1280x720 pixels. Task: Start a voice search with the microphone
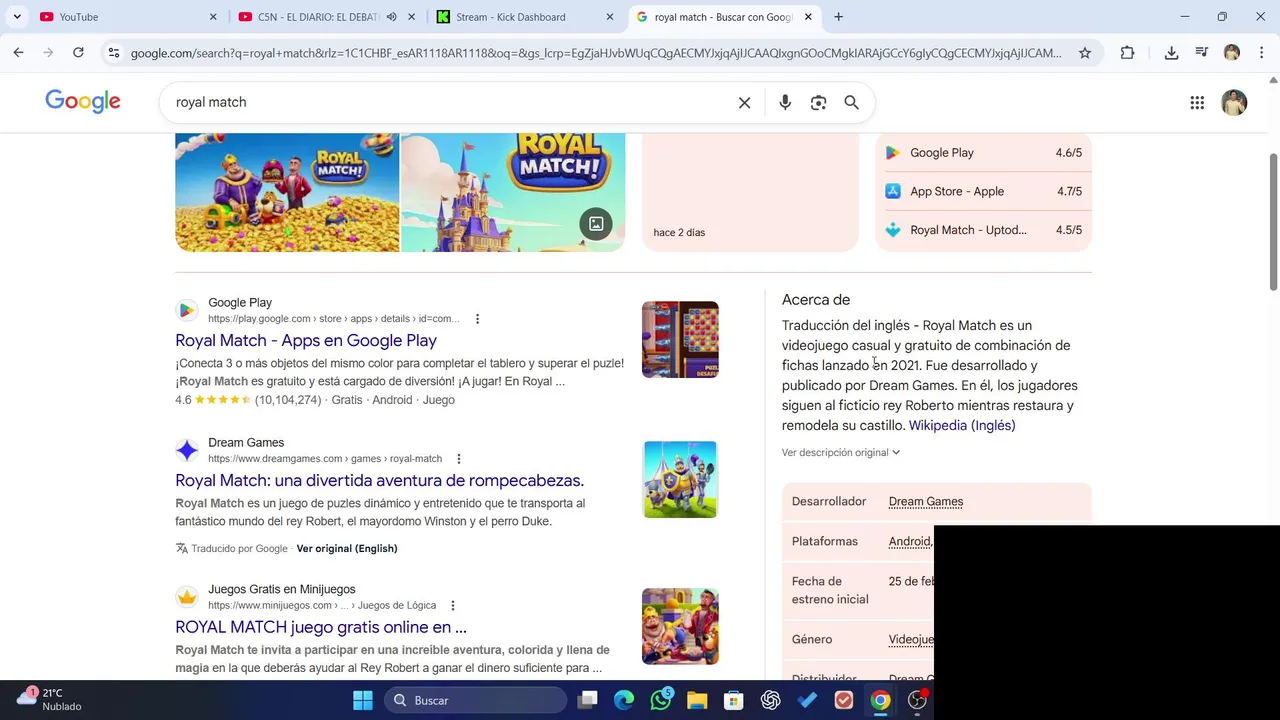click(x=785, y=102)
